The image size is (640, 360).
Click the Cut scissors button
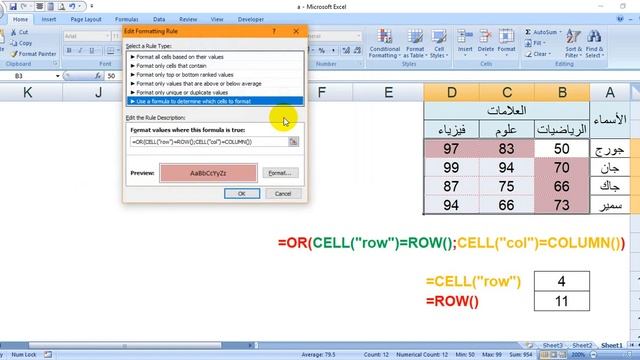click(x=19, y=32)
